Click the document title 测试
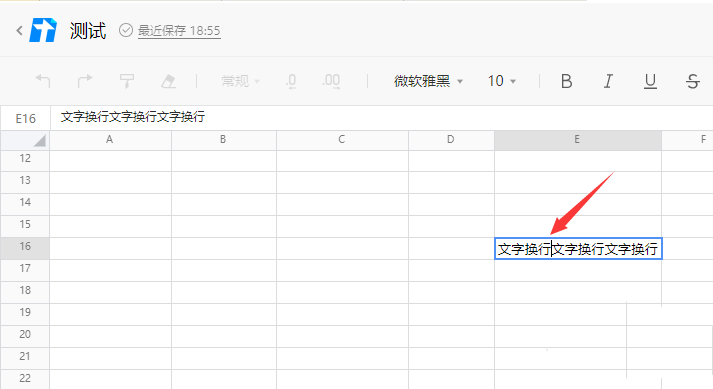 click(88, 30)
